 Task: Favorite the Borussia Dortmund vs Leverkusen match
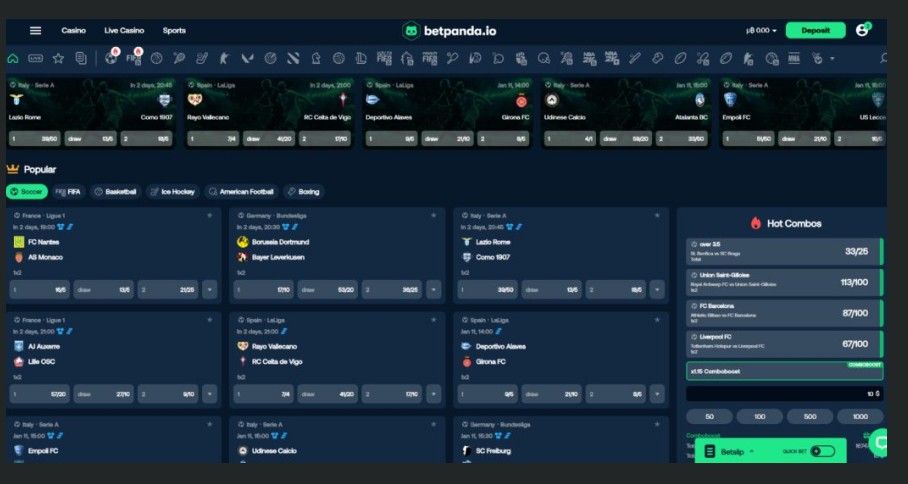pyautogui.click(x=433, y=215)
